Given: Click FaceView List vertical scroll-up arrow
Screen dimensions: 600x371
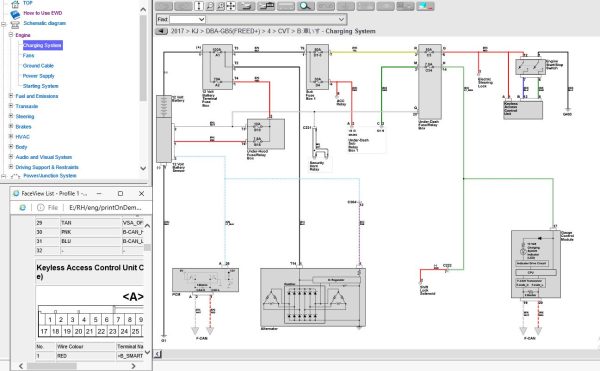Looking at the screenshot, I should point(147,226).
